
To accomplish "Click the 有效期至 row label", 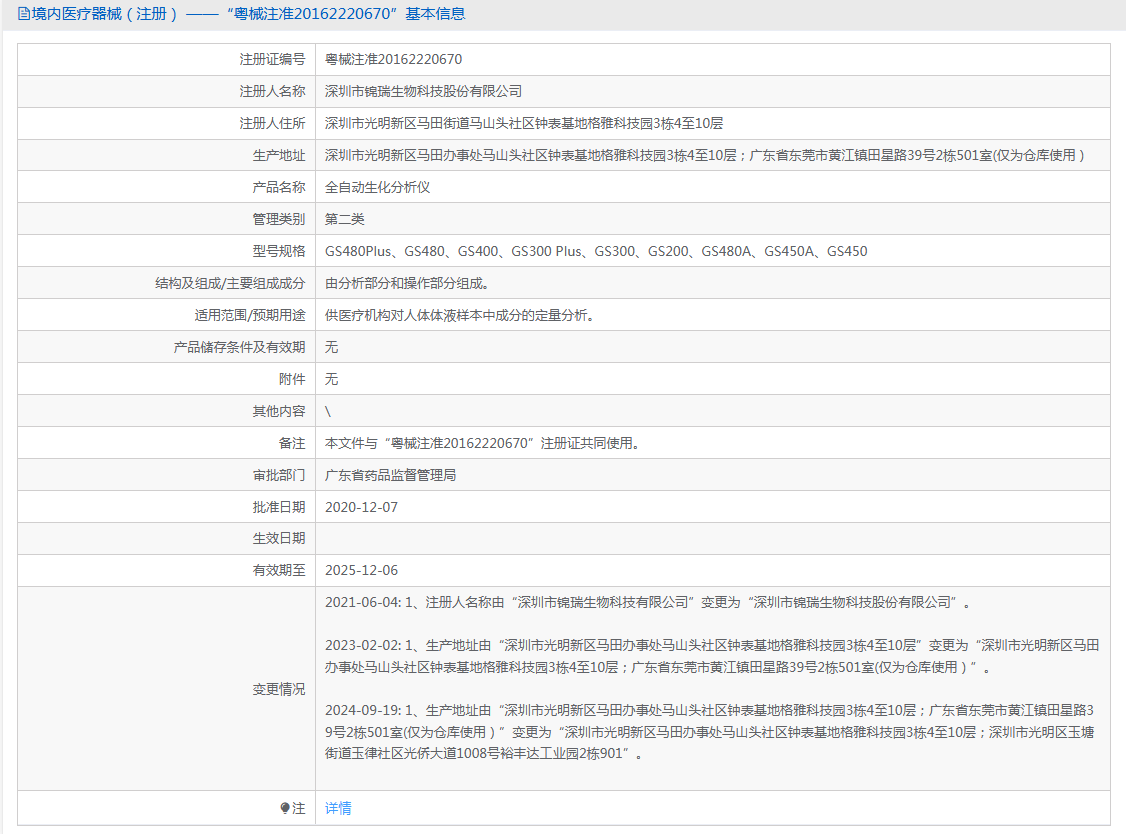I will (279, 570).
